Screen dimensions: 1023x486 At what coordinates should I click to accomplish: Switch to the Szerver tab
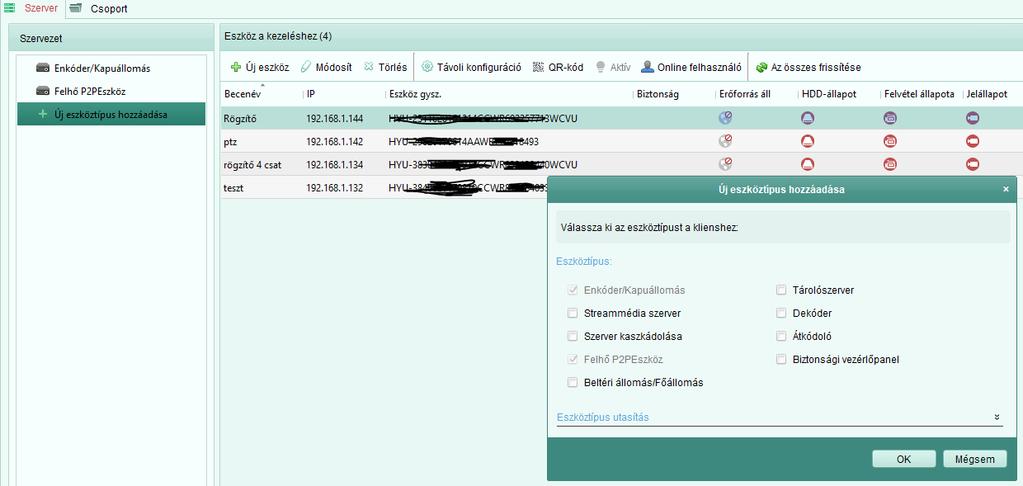tap(40, 8)
